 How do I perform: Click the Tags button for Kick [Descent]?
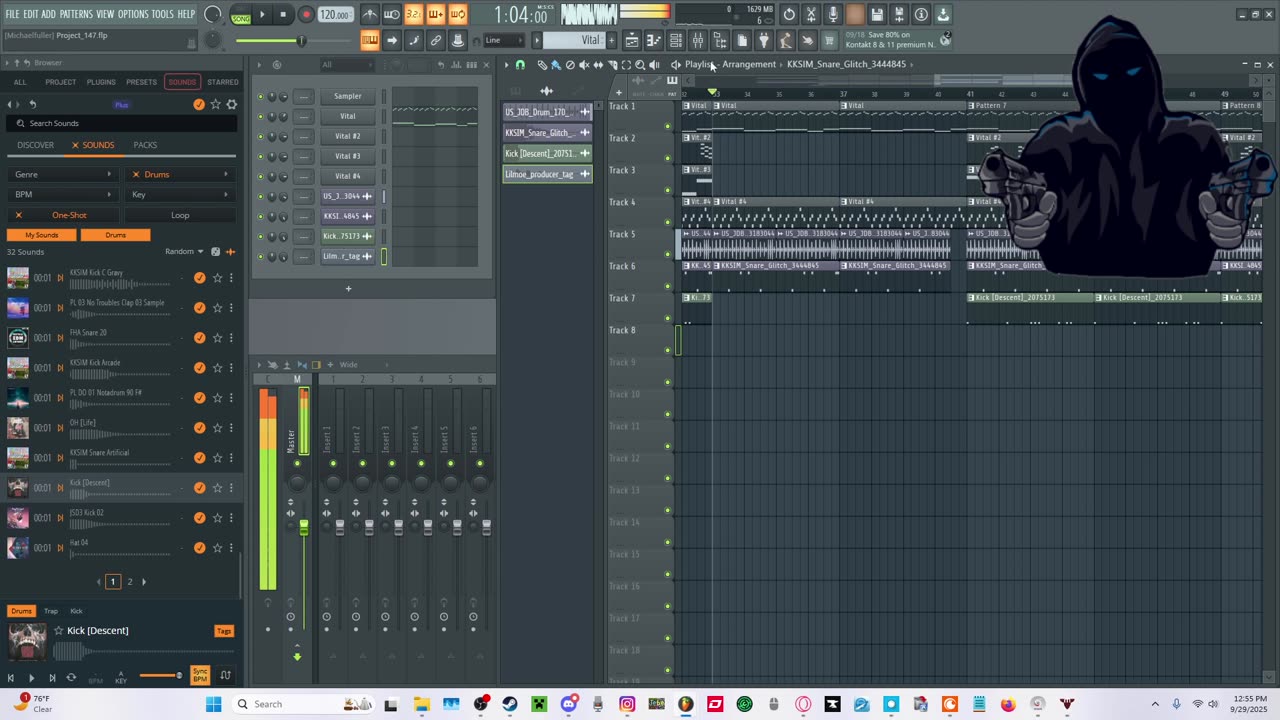(x=223, y=631)
